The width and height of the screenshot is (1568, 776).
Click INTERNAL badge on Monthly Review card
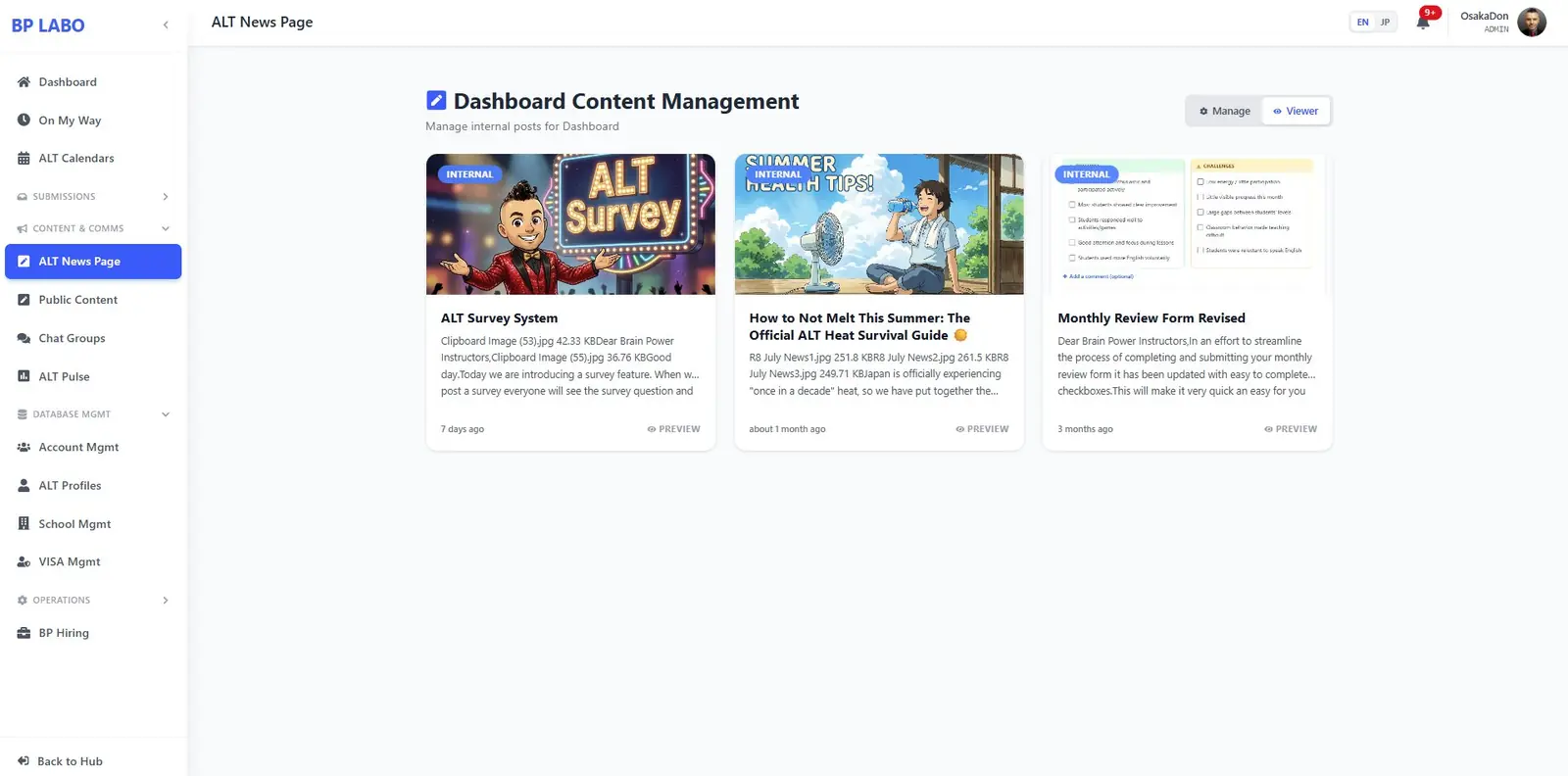click(x=1087, y=174)
